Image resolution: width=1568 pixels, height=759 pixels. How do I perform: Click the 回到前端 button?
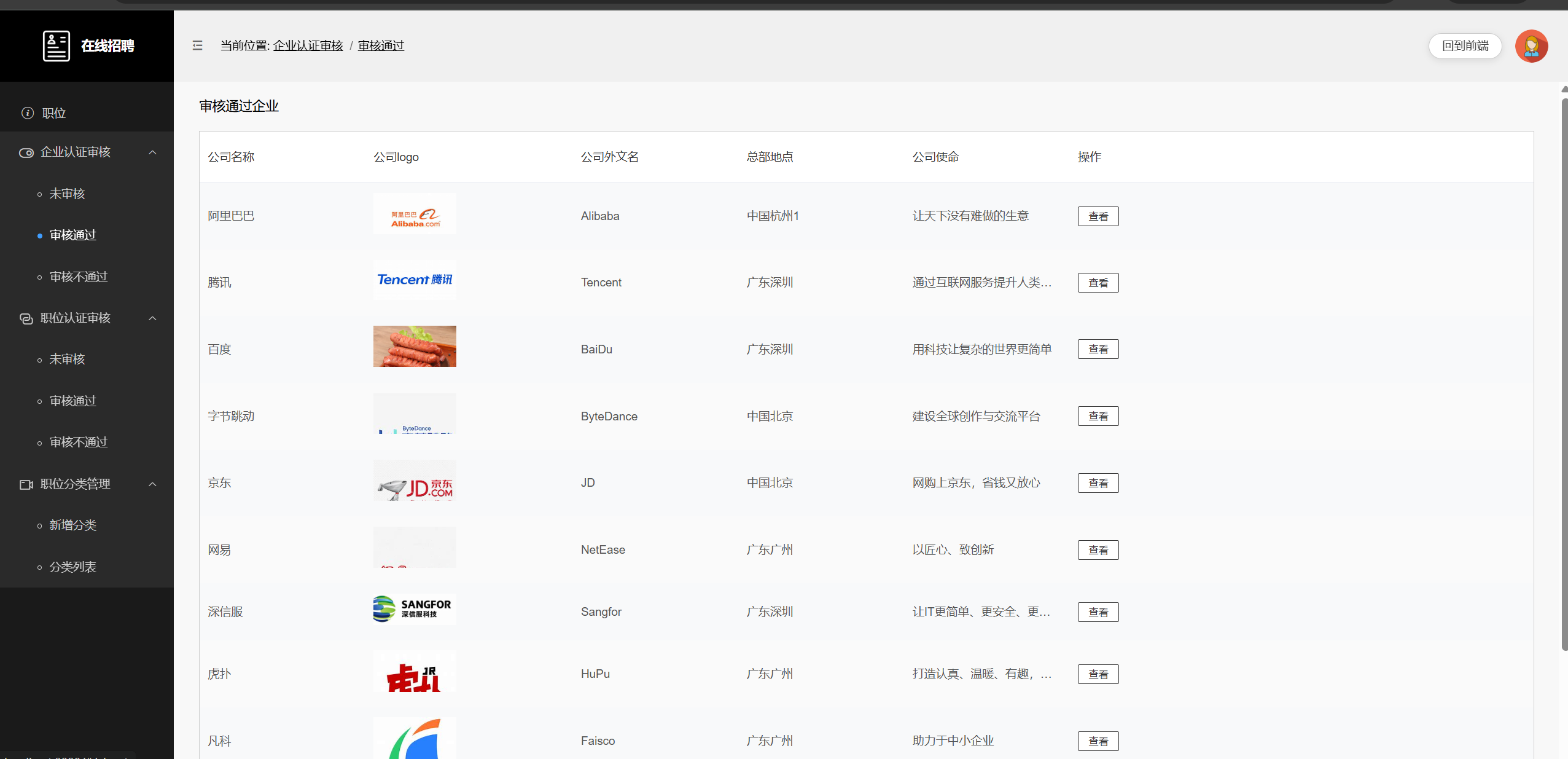tap(1465, 46)
